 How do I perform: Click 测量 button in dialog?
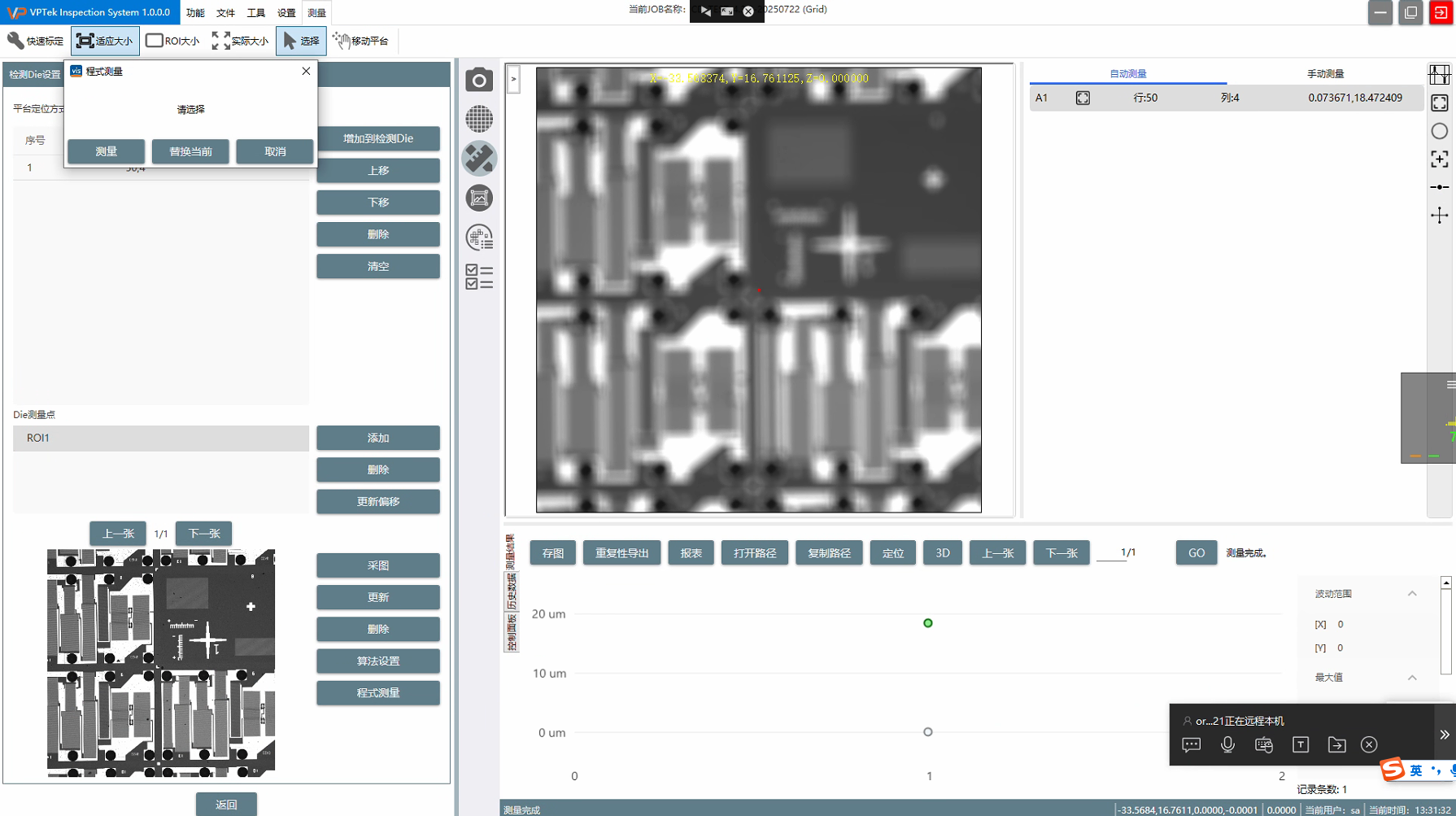click(106, 151)
